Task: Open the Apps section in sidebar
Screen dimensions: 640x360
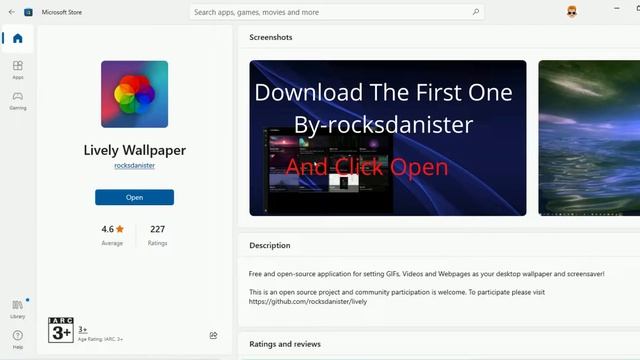Action: [18, 70]
